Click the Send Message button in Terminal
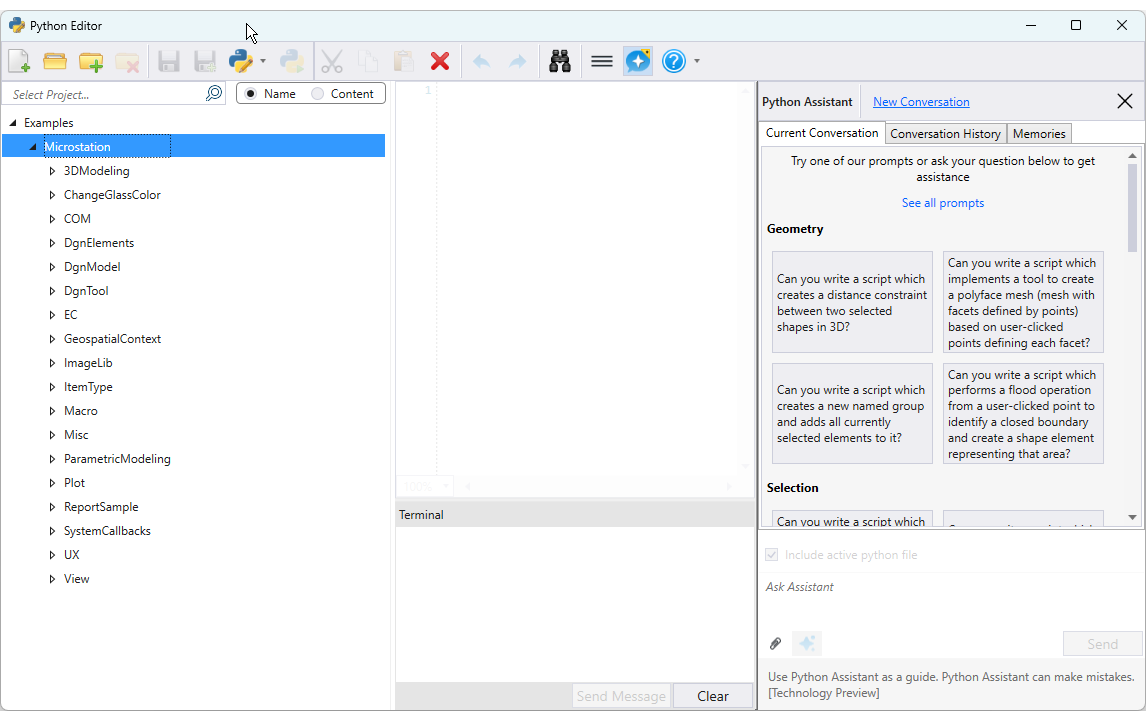 pos(621,696)
